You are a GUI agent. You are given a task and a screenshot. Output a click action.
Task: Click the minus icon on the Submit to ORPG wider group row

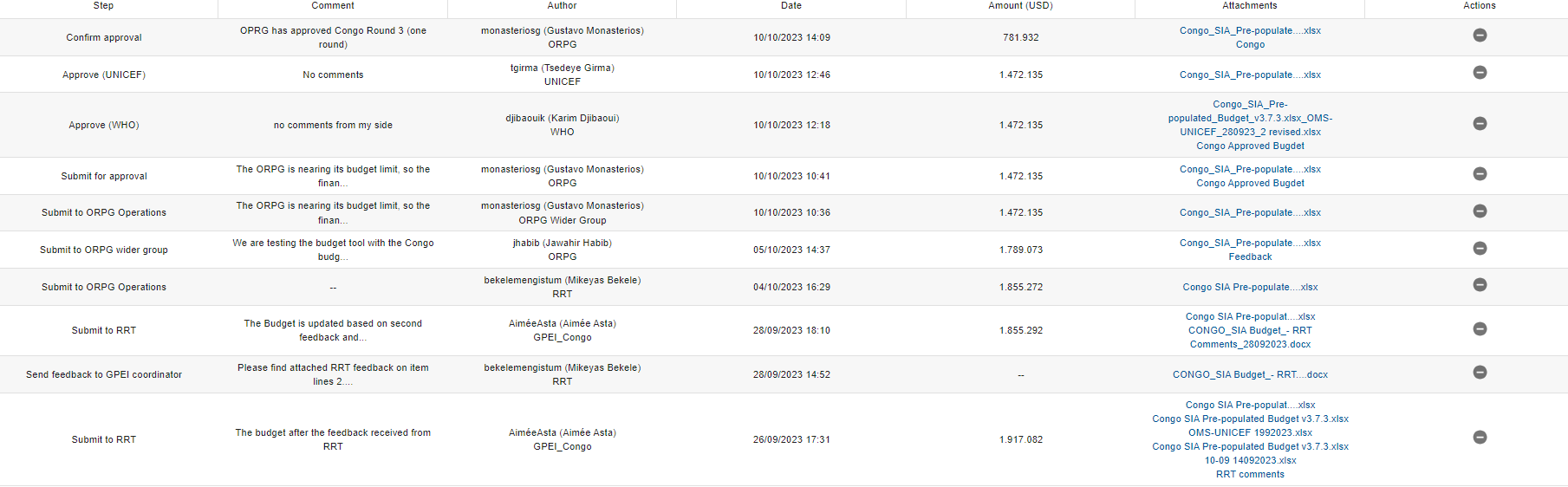1480,249
